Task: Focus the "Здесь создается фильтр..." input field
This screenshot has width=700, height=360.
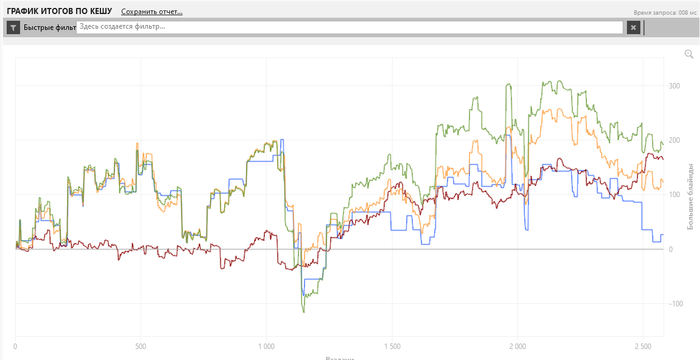Action: pyautogui.click(x=350, y=27)
